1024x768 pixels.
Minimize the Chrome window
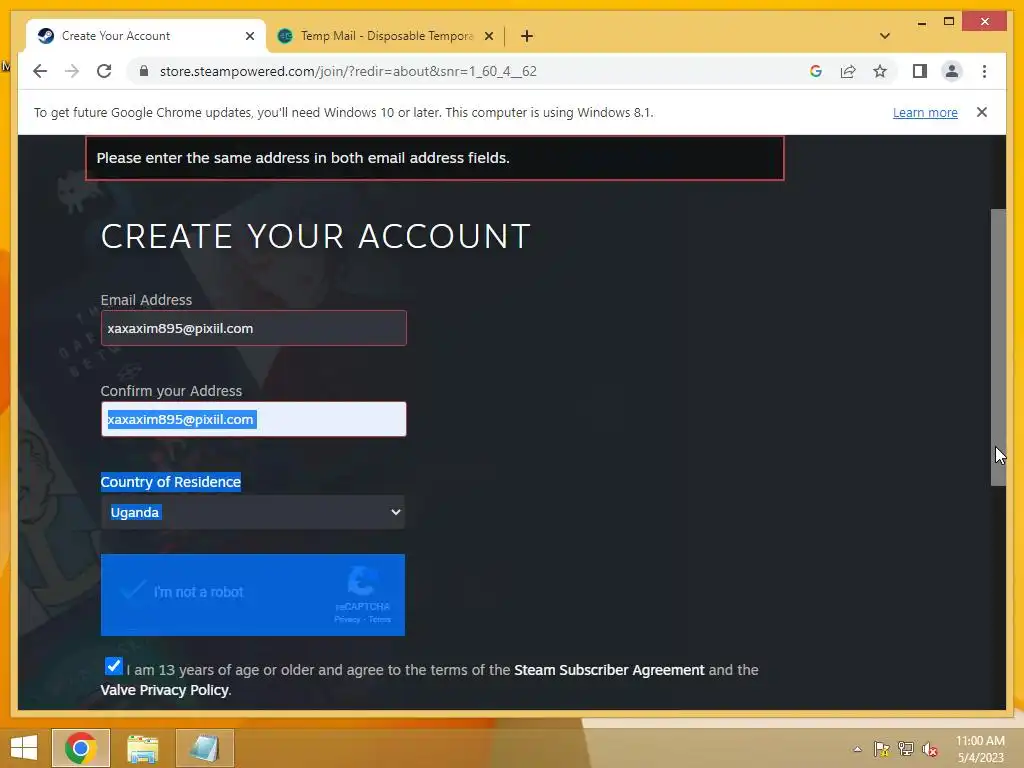(x=921, y=22)
